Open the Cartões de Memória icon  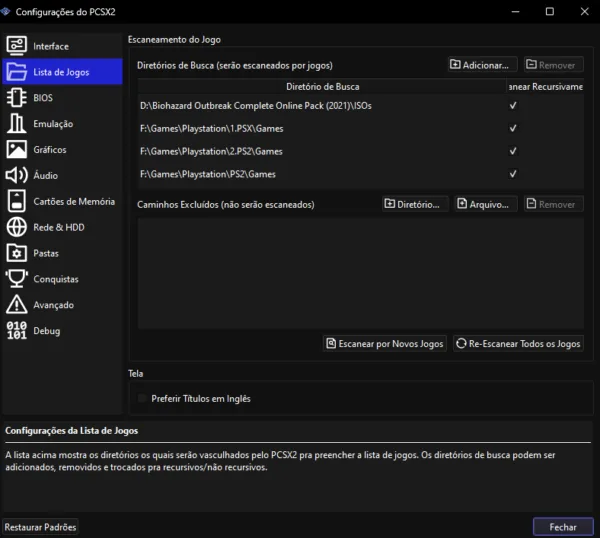tap(16, 201)
